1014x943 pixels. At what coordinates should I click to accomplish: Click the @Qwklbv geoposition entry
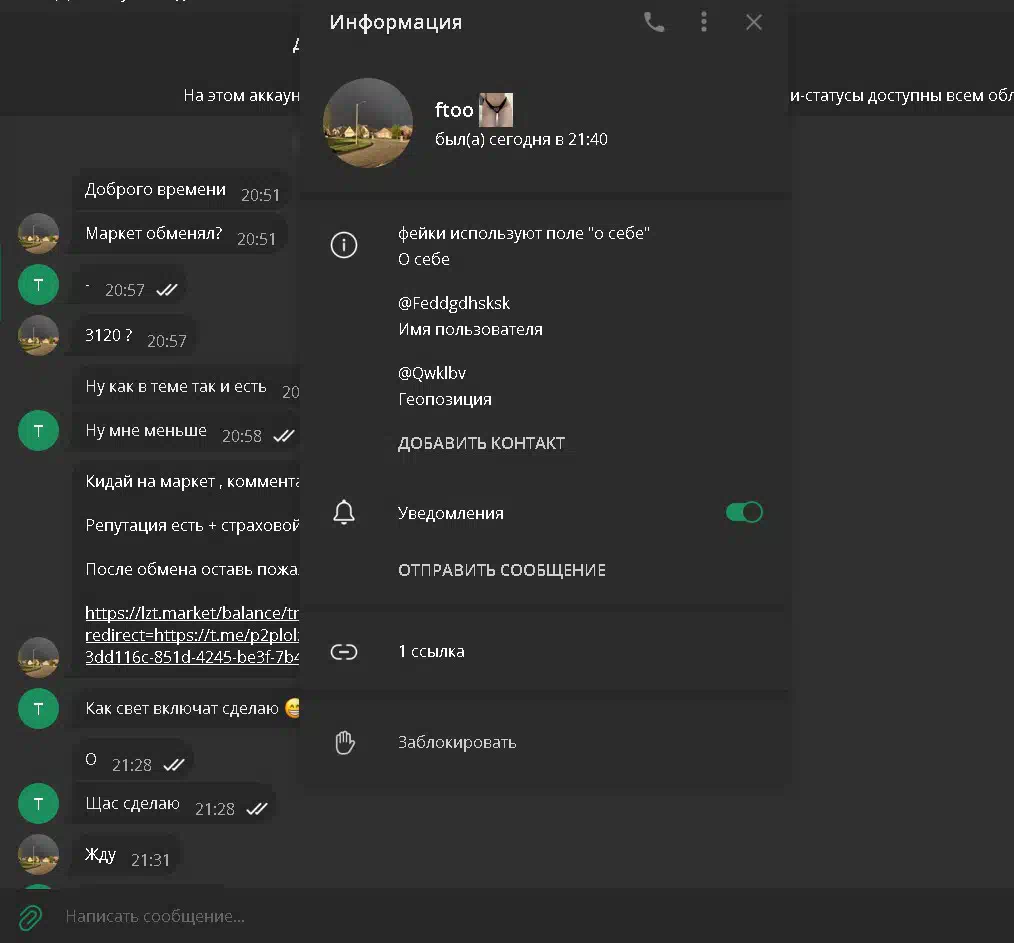click(432, 373)
